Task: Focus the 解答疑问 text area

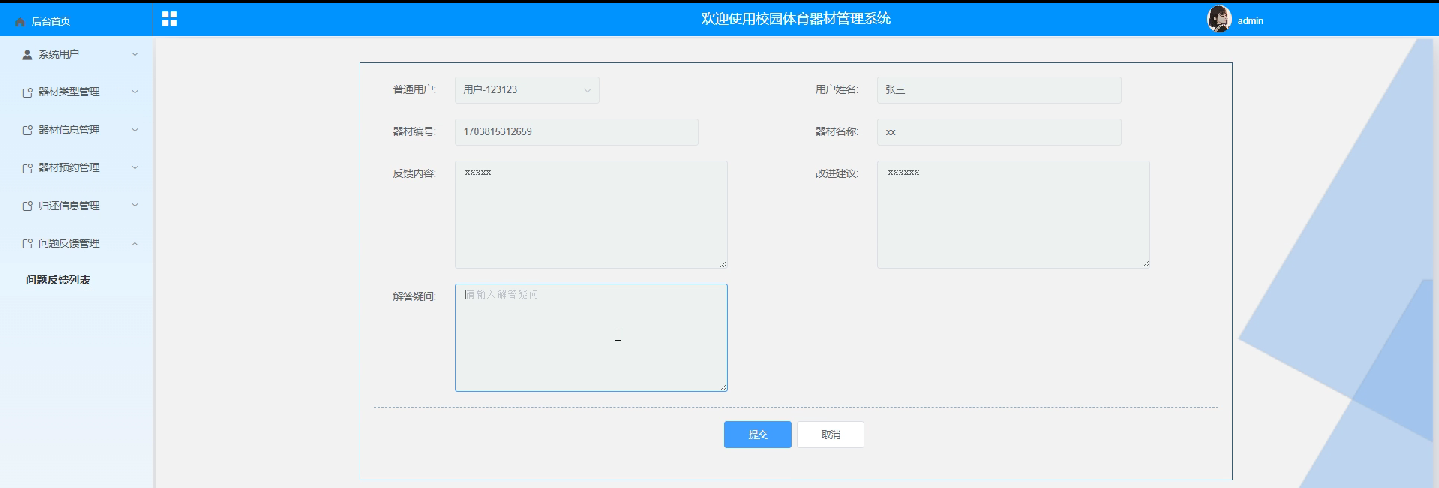Action: click(591, 338)
